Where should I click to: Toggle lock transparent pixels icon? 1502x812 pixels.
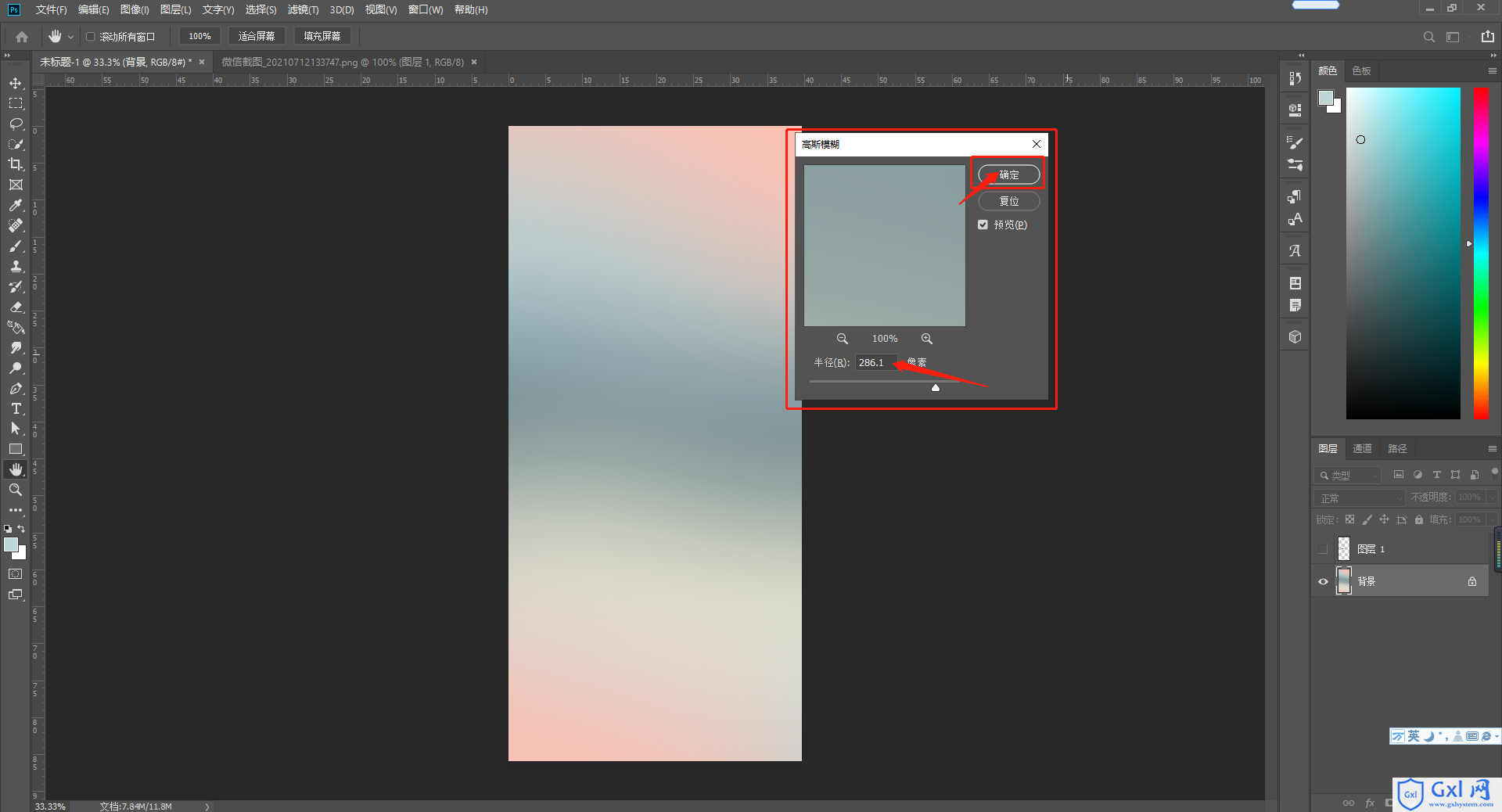[1349, 519]
